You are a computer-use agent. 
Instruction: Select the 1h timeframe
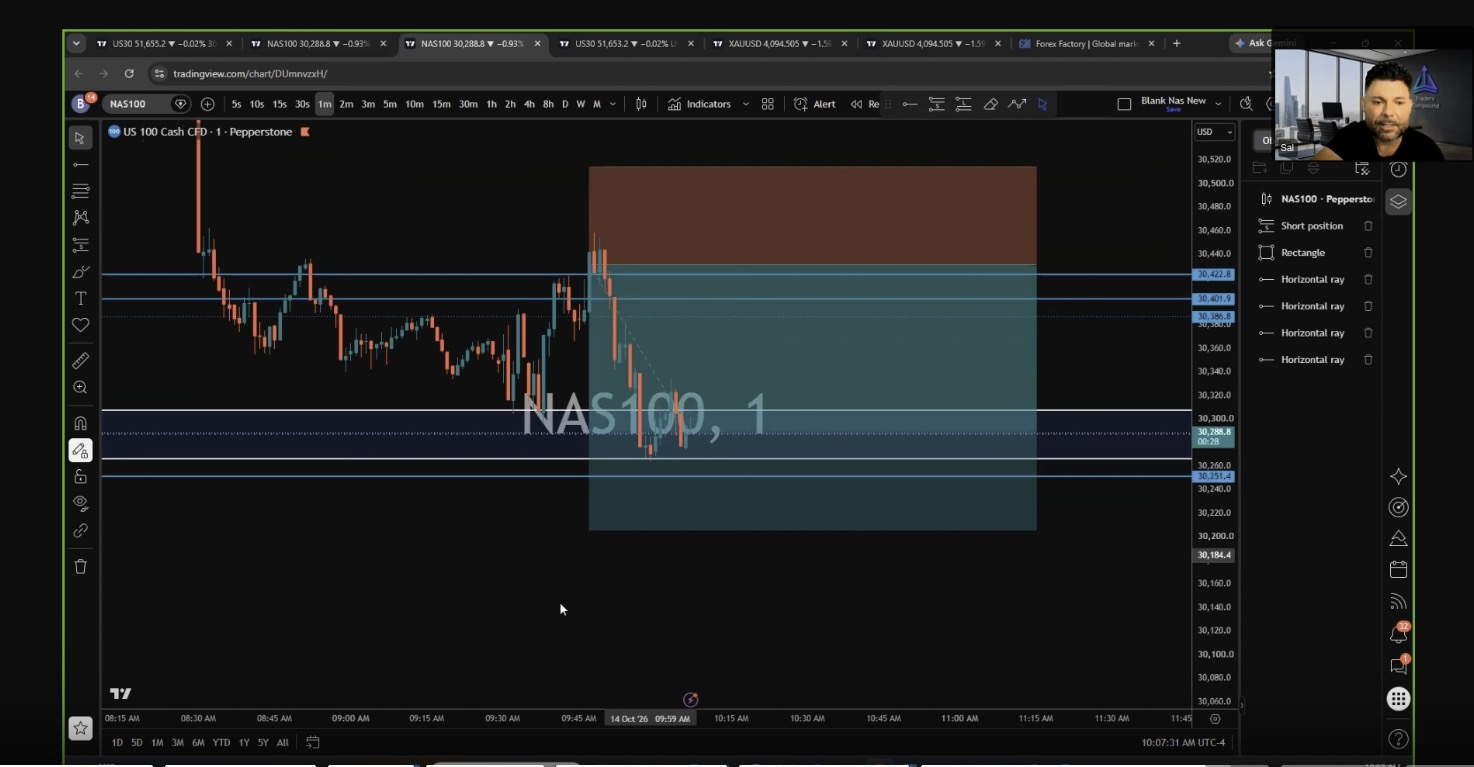click(491, 104)
